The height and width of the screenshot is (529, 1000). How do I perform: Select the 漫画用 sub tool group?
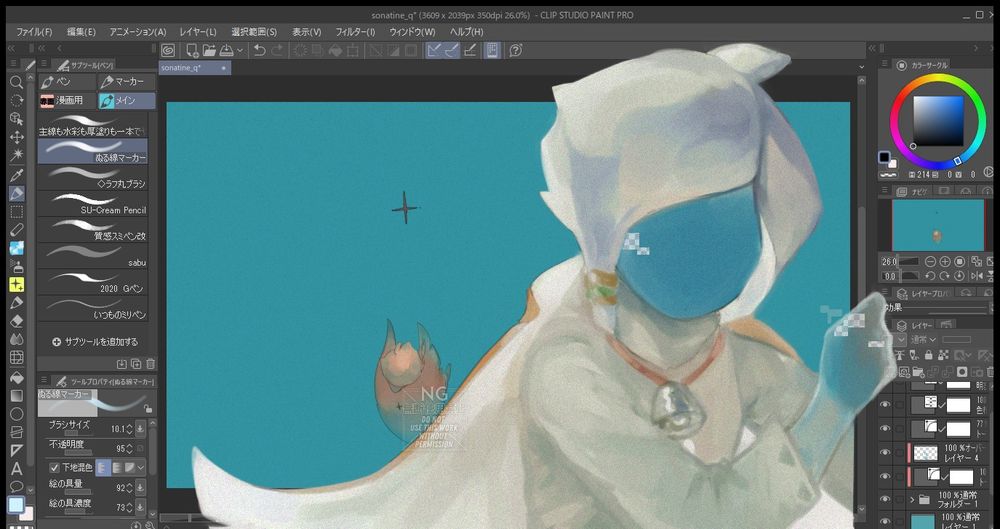pos(66,100)
